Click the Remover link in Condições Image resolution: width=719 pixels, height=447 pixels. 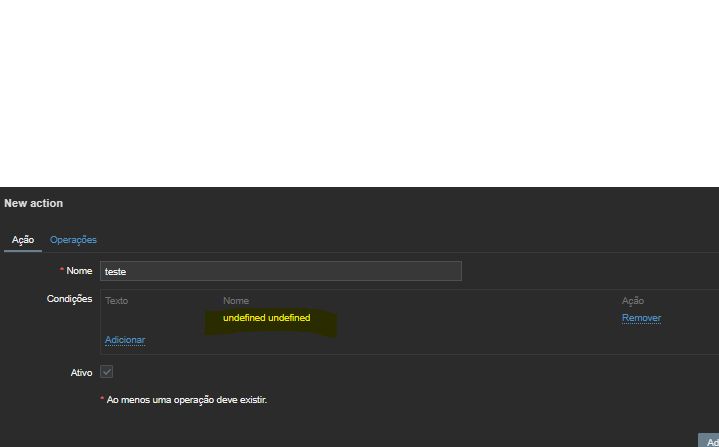click(641, 318)
